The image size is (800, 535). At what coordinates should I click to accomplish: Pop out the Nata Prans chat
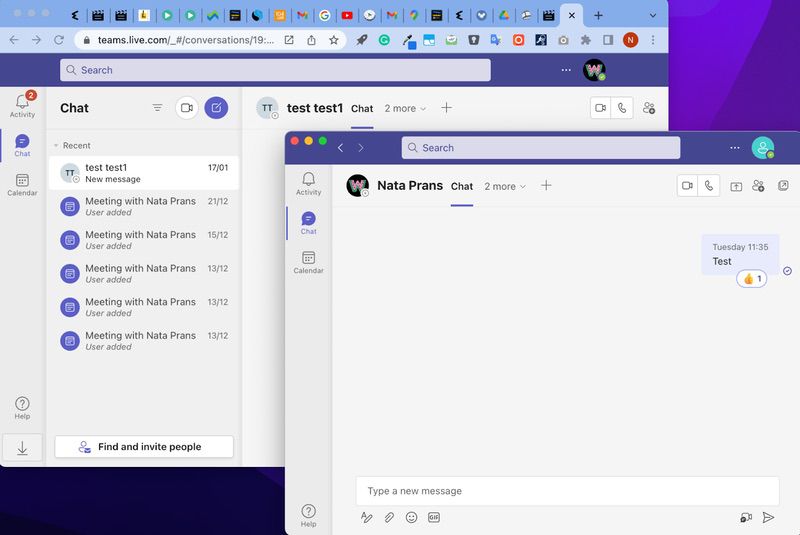point(783,186)
